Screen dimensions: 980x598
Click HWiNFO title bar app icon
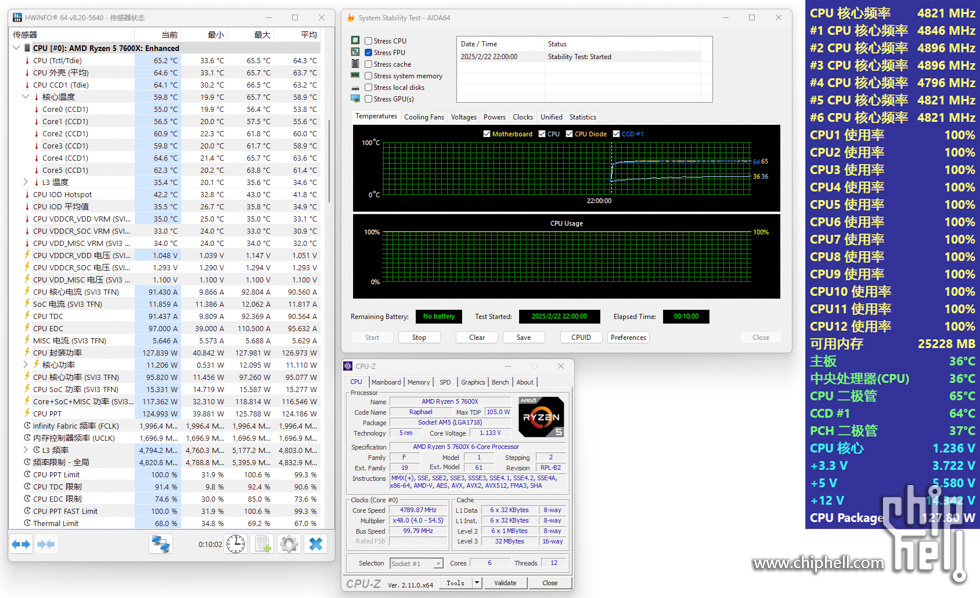[x=17, y=17]
